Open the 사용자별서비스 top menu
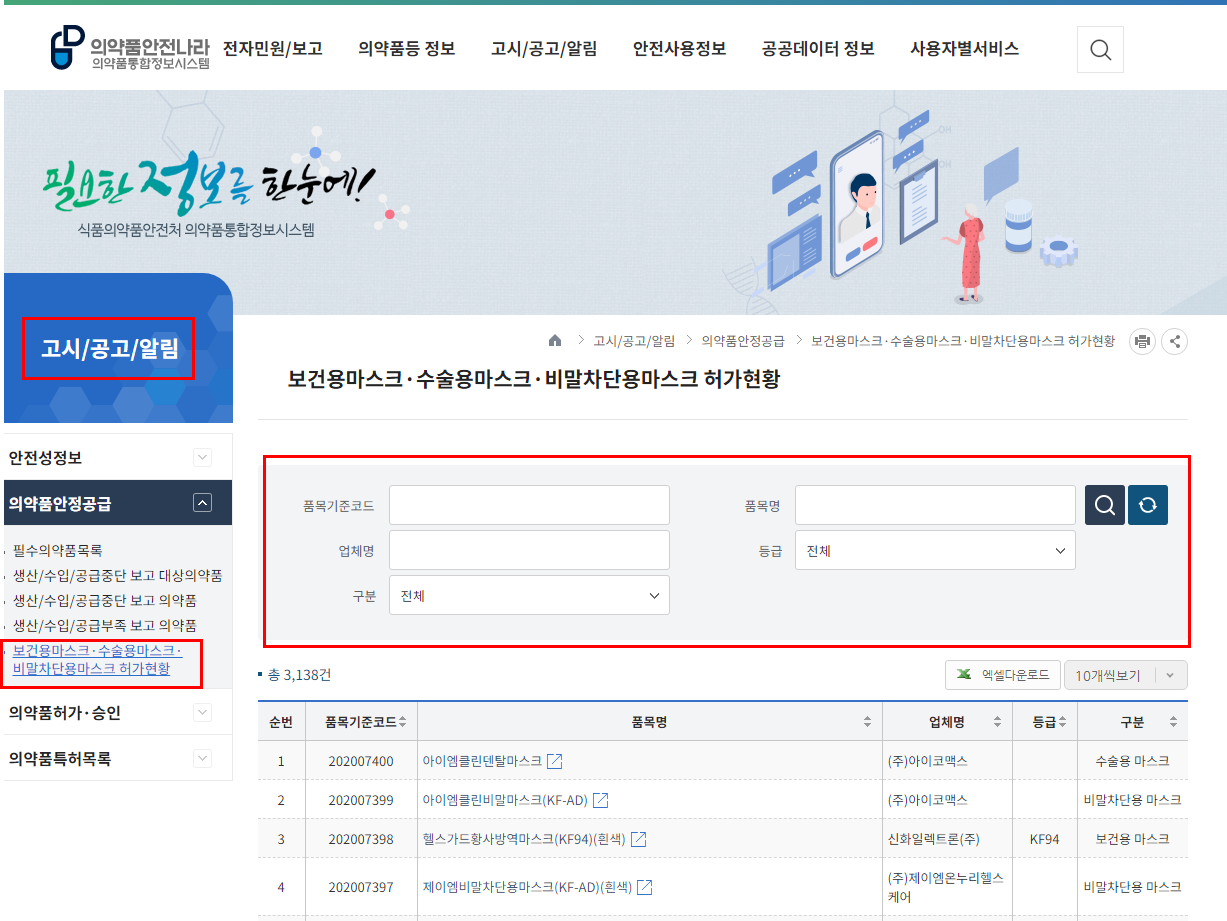The height and width of the screenshot is (921, 1227). click(x=964, y=49)
